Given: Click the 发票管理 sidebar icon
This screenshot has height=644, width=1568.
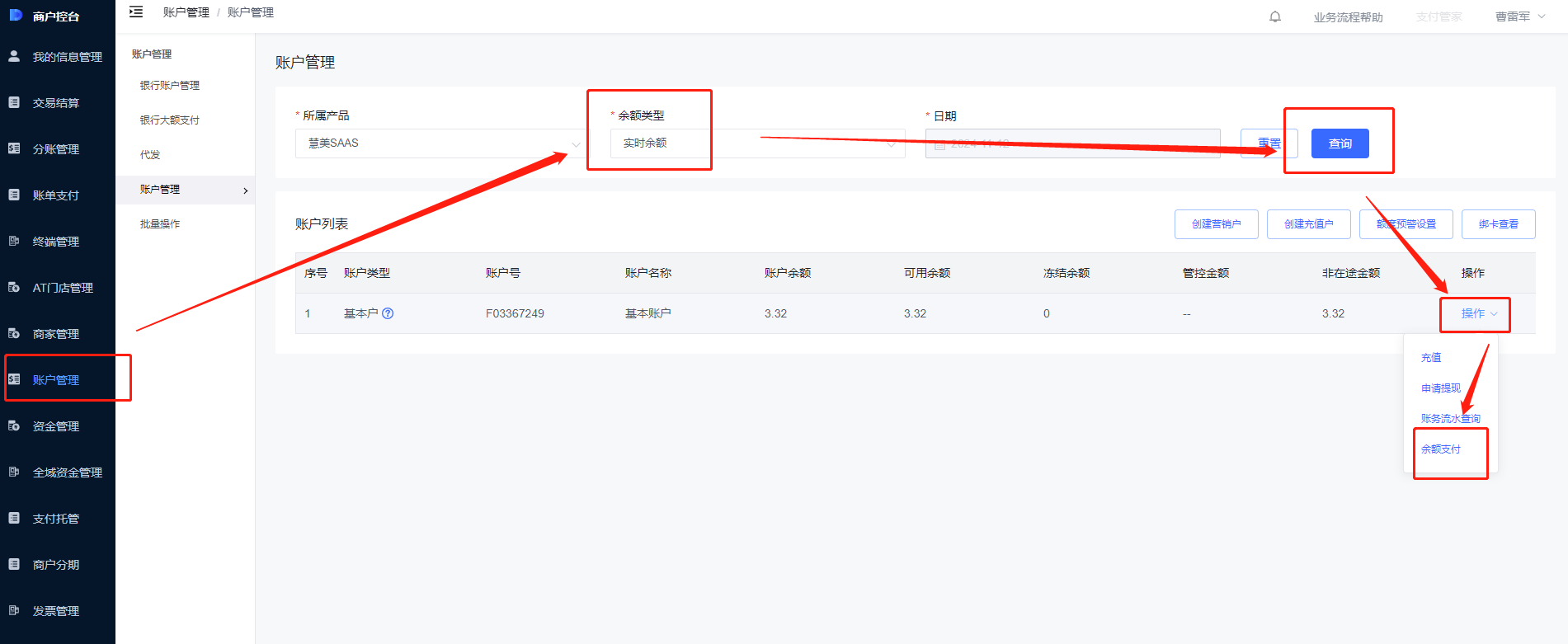Looking at the screenshot, I should click(x=14, y=610).
